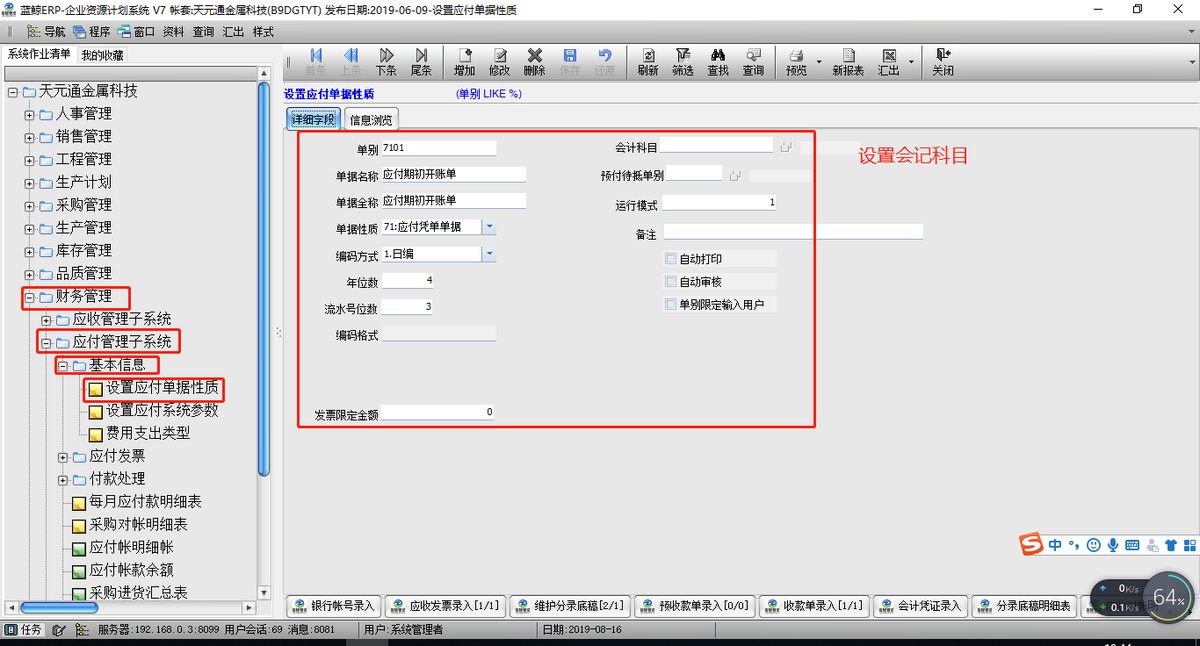Open the 查询 query tool
Screen dimensions: 1200x646
tap(753, 62)
